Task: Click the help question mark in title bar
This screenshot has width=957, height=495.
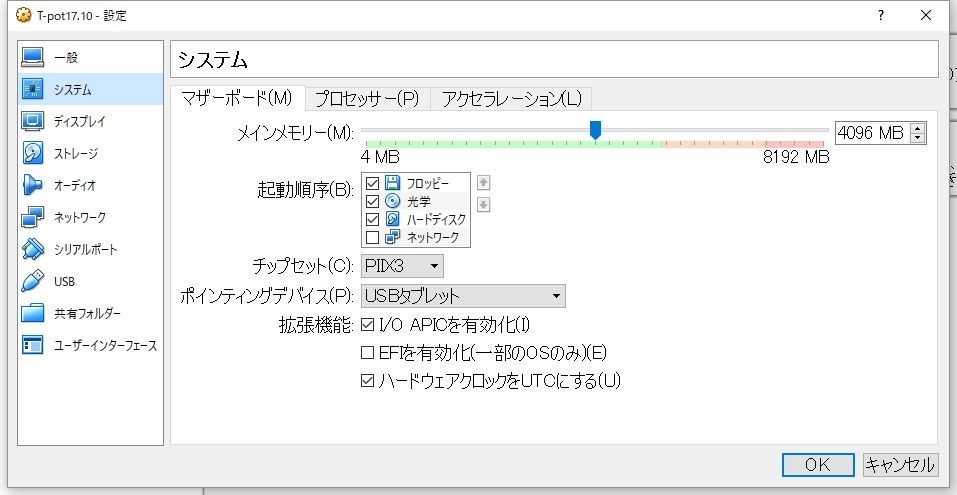Action: click(x=881, y=16)
